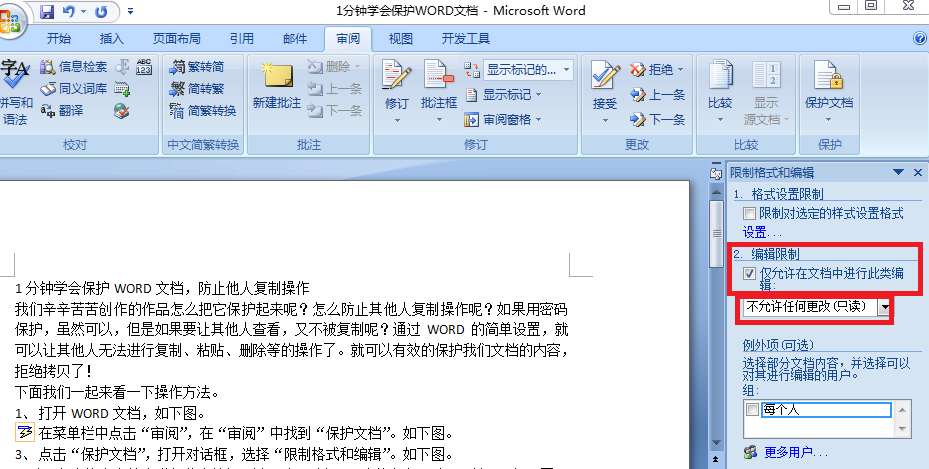Open the 引用 tab
929x469 pixels.
pyautogui.click(x=242, y=39)
